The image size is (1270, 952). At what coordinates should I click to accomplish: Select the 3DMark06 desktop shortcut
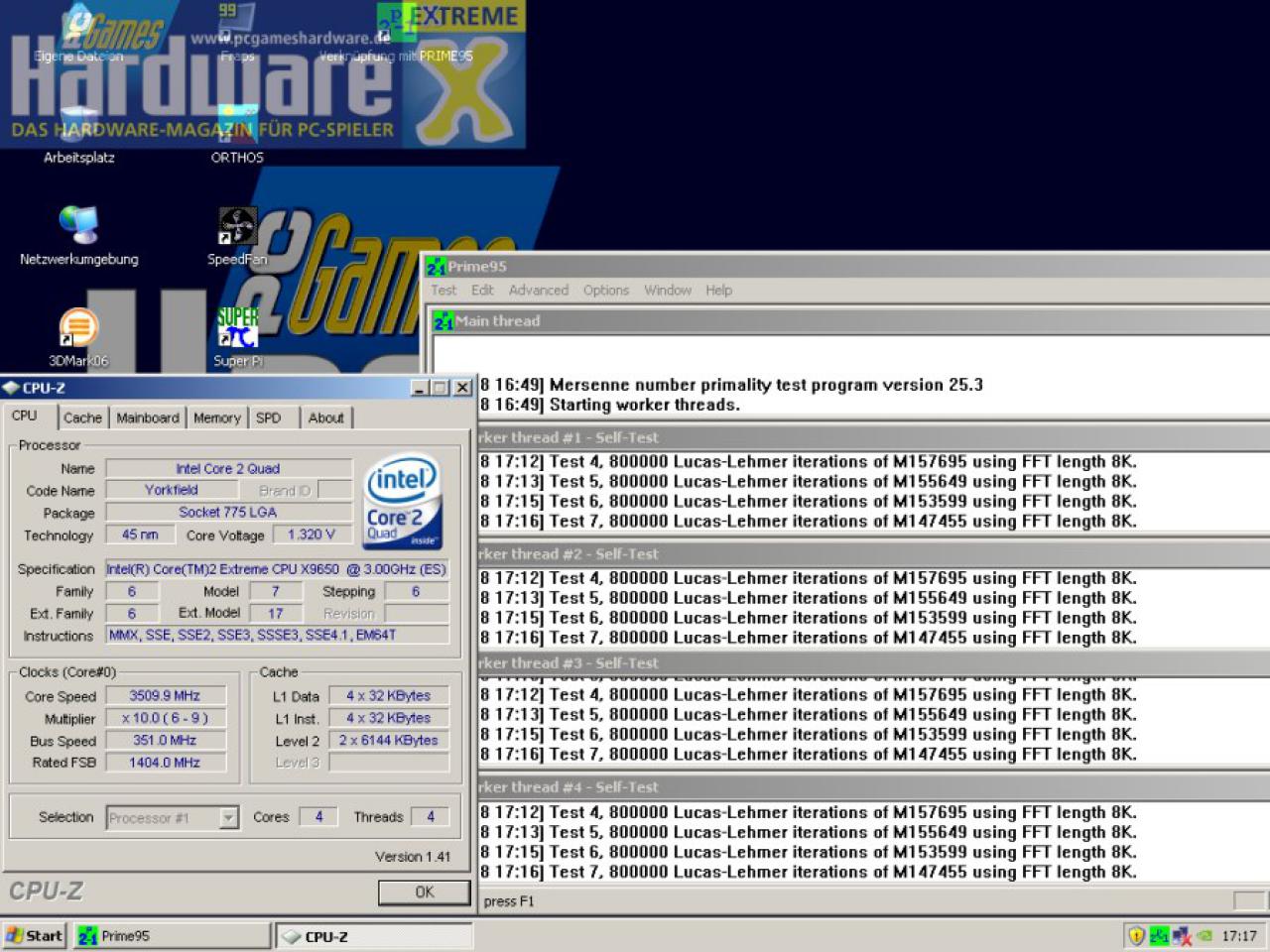78,338
